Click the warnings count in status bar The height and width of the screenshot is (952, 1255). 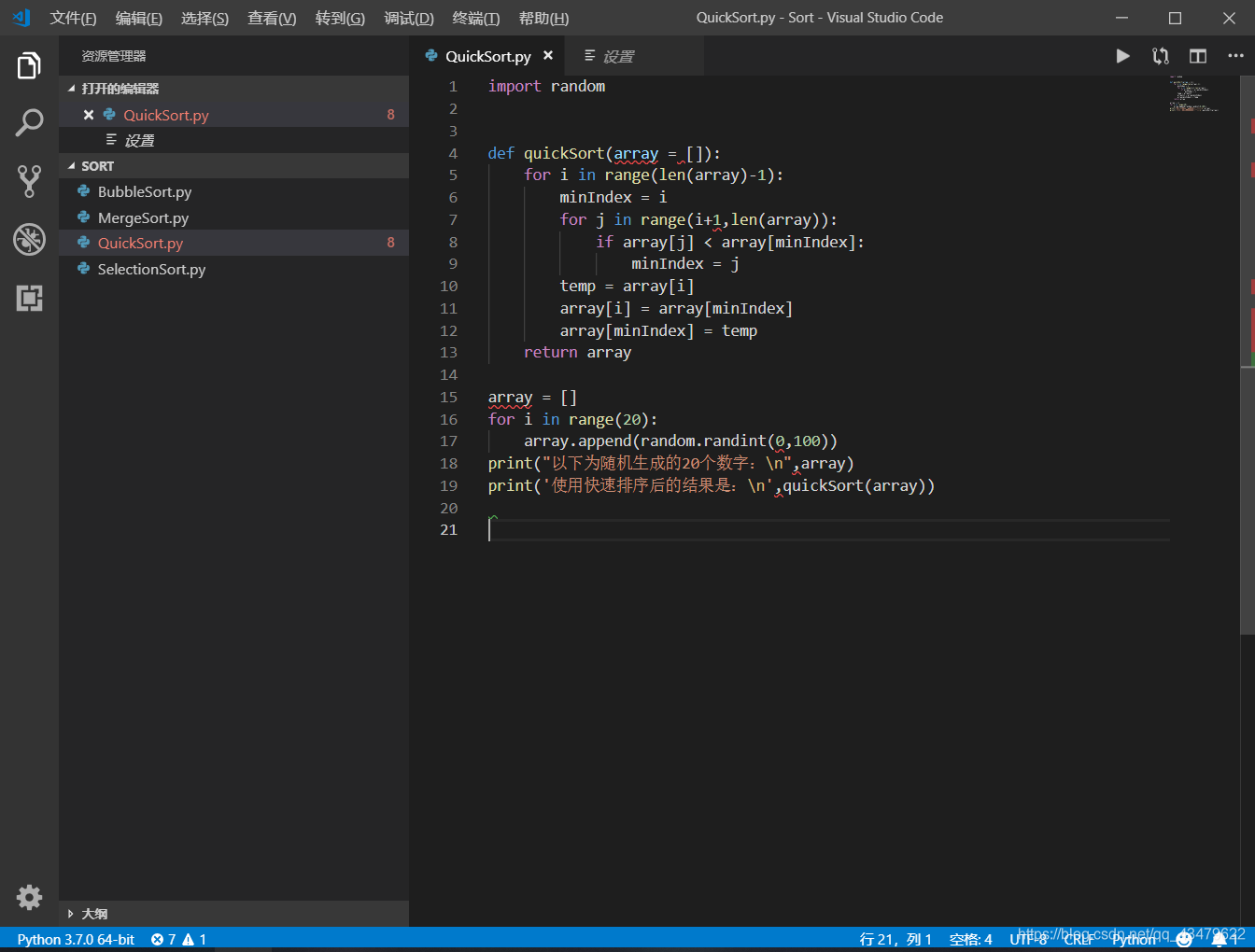194,939
